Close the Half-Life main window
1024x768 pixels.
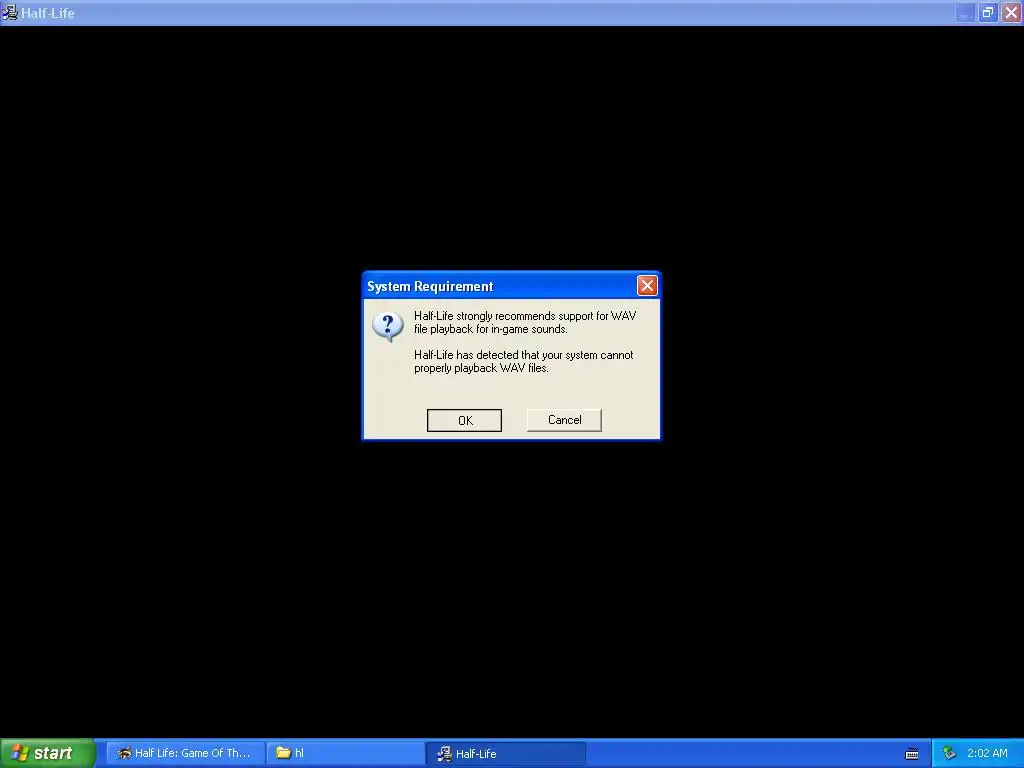pyautogui.click(x=1011, y=12)
